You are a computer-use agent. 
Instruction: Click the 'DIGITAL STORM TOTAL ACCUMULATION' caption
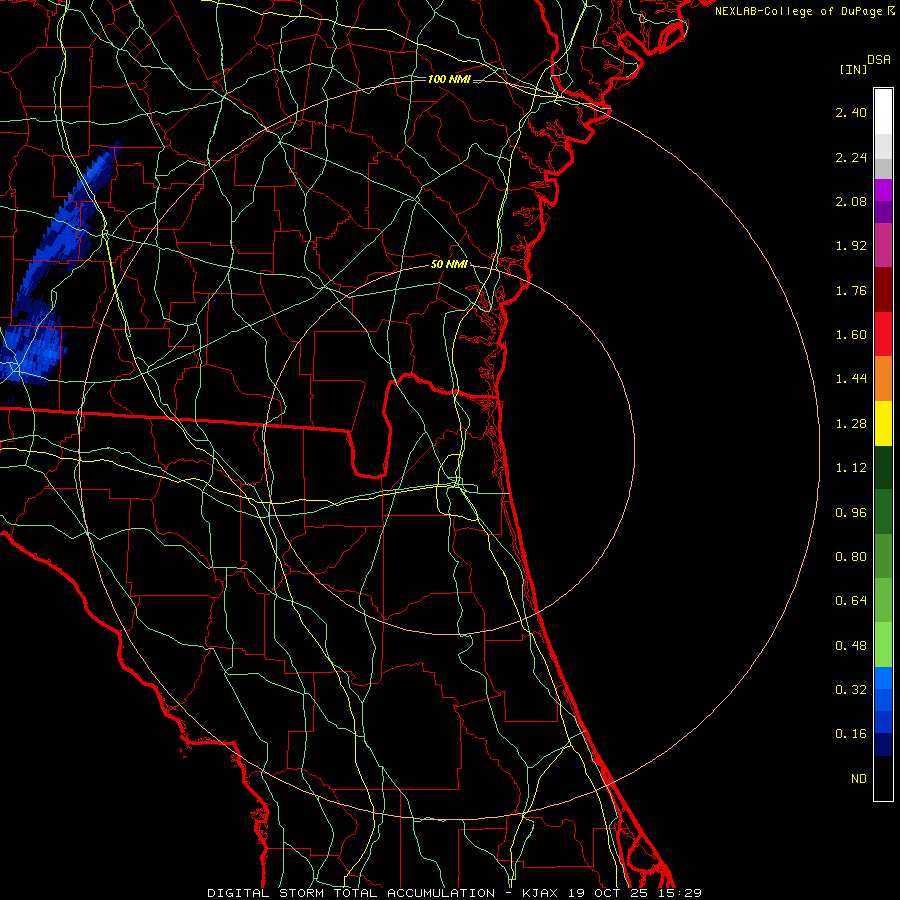point(351,893)
